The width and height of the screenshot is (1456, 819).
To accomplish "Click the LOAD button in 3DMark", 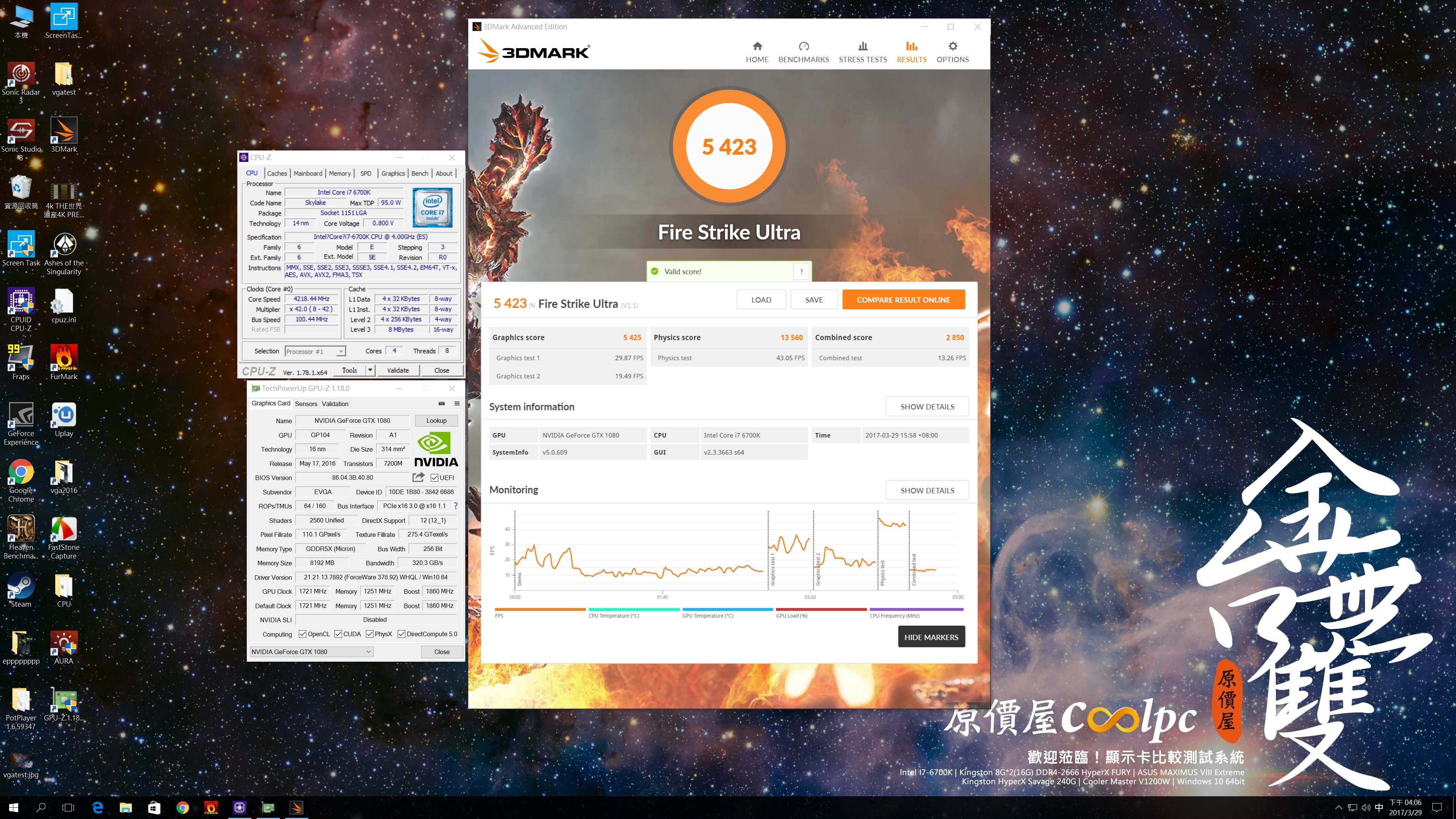I will tap(761, 300).
